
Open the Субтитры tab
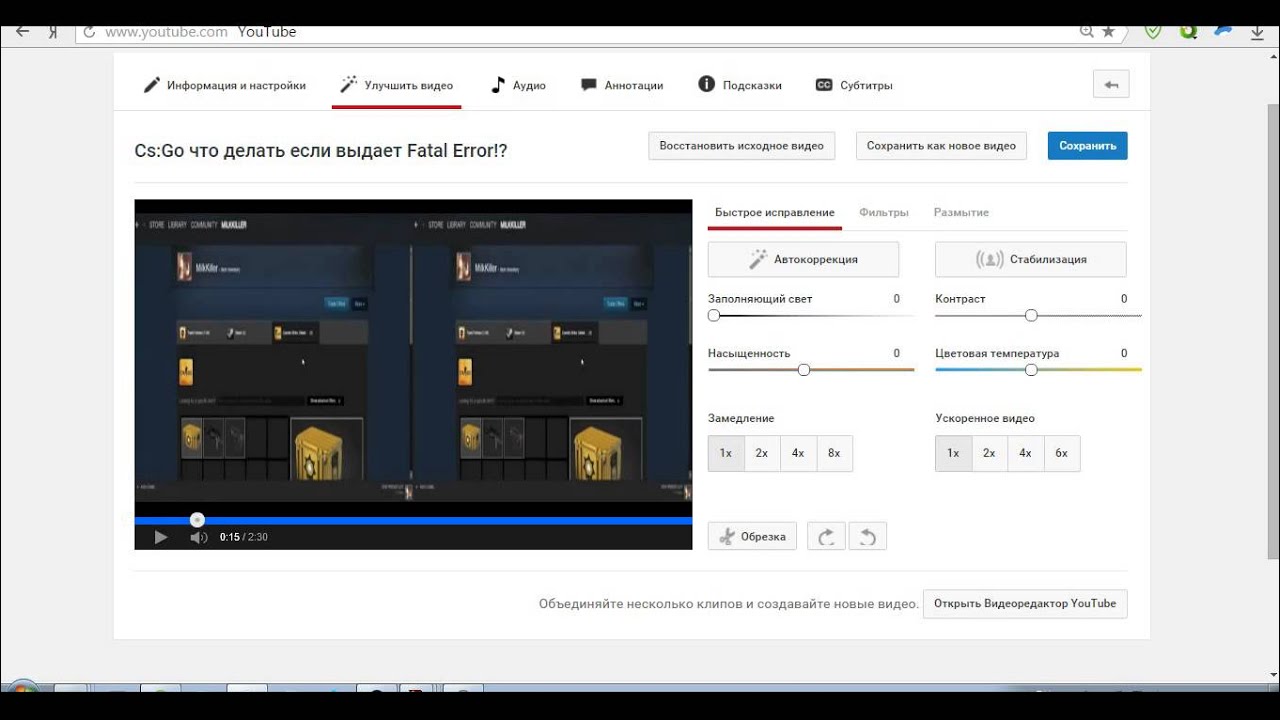click(854, 85)
